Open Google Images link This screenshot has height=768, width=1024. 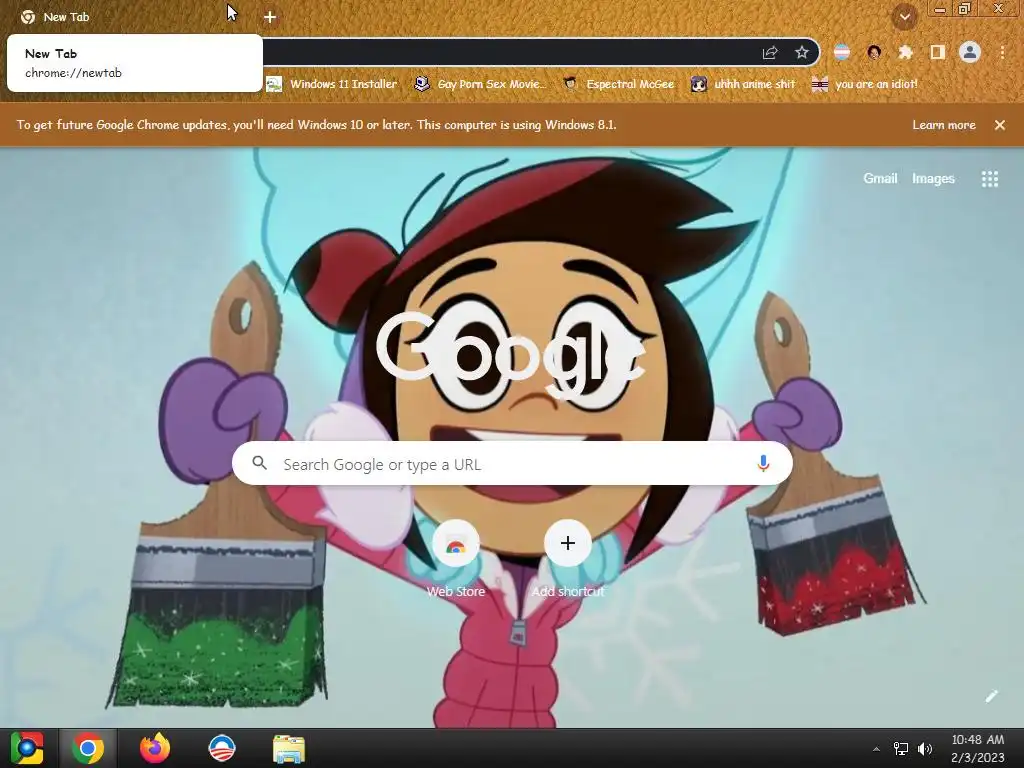tap(933, 178)
